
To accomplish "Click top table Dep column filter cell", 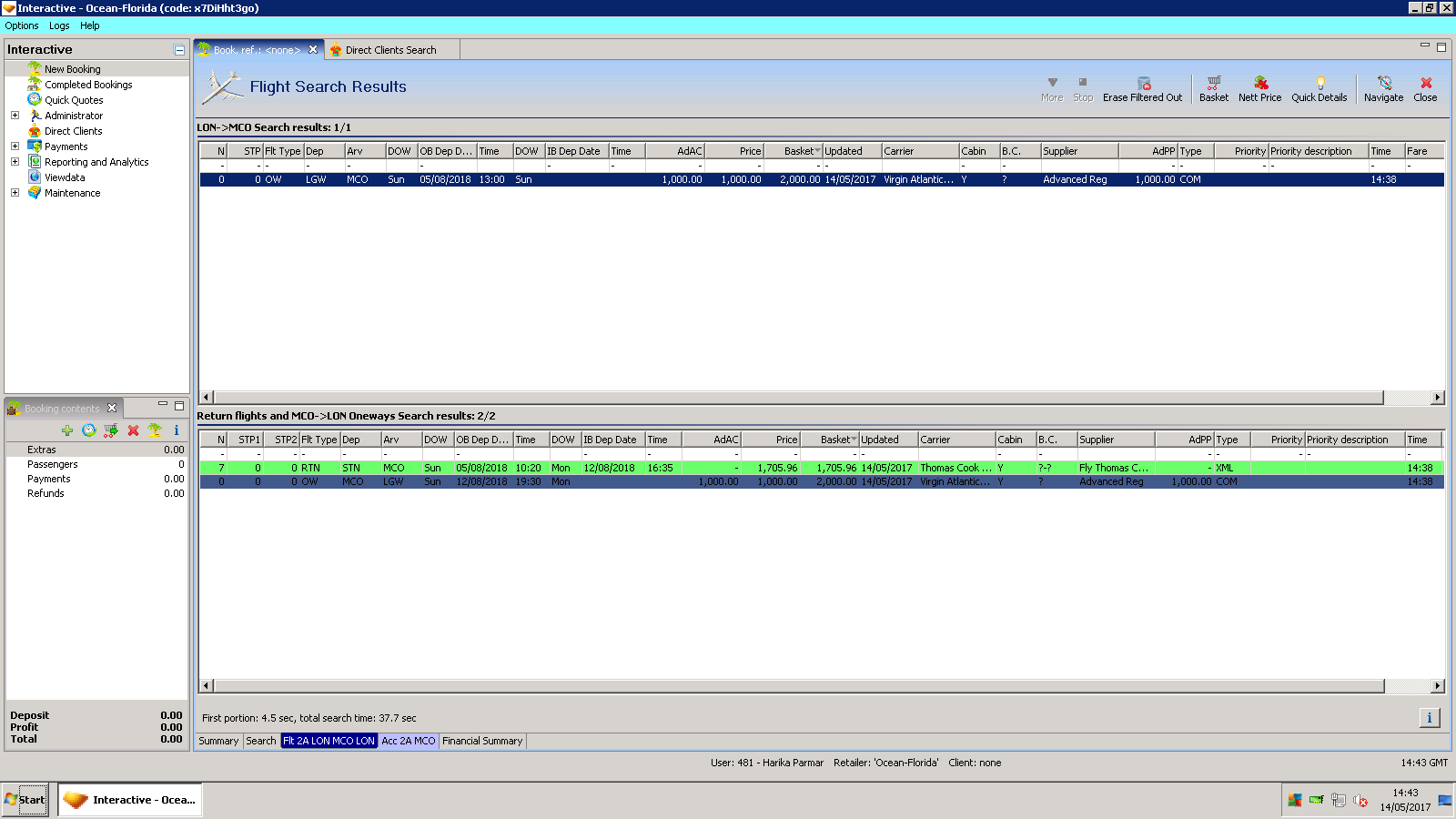I will pos(324,166).
